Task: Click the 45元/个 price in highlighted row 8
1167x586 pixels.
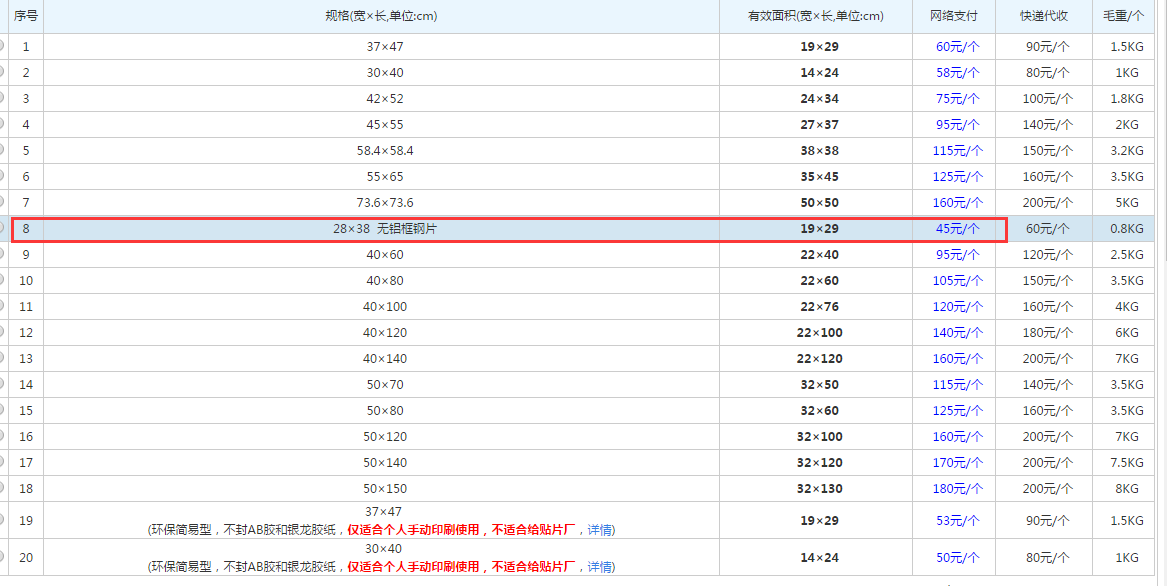Action: coord(958,229)
